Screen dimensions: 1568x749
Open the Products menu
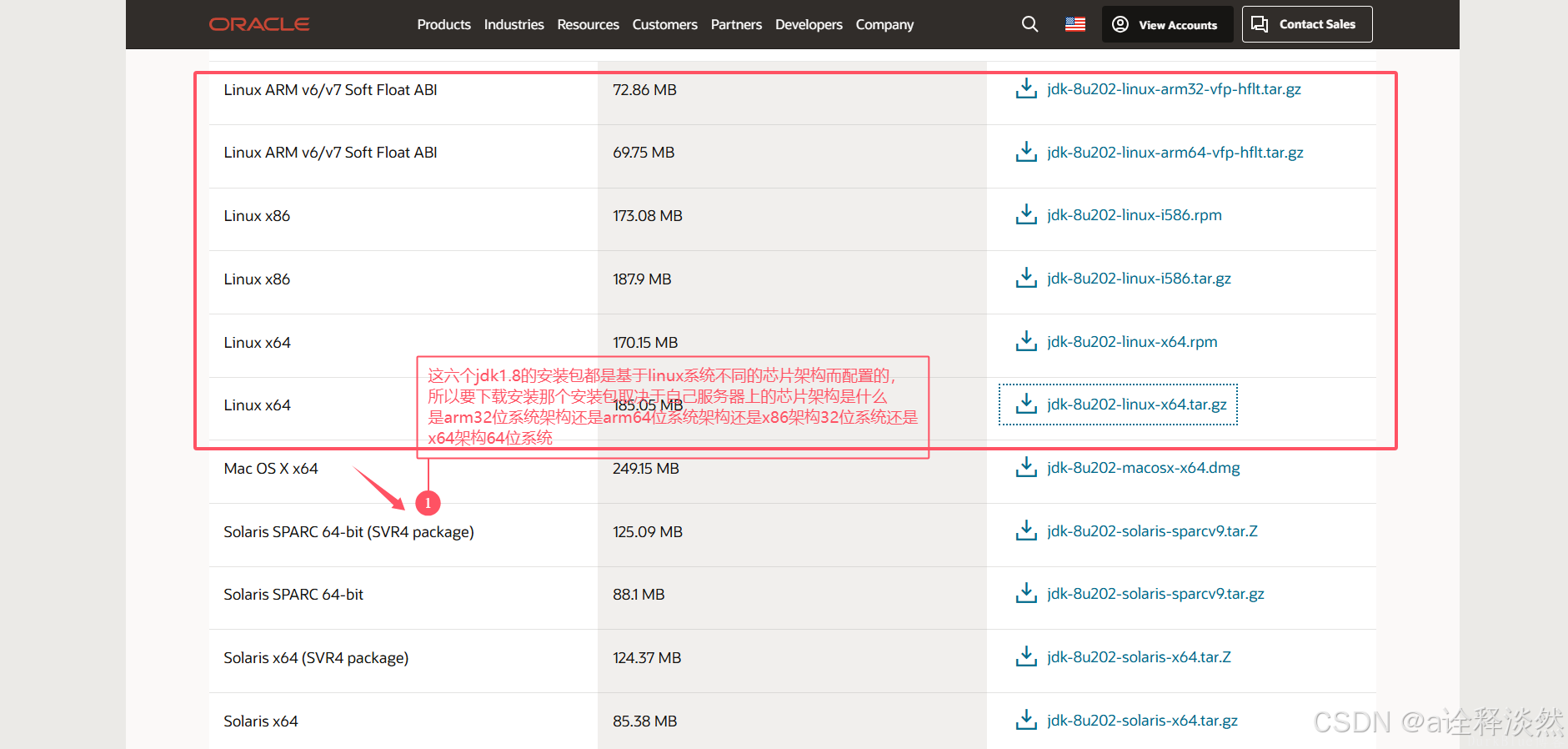[x=443, y=25]
